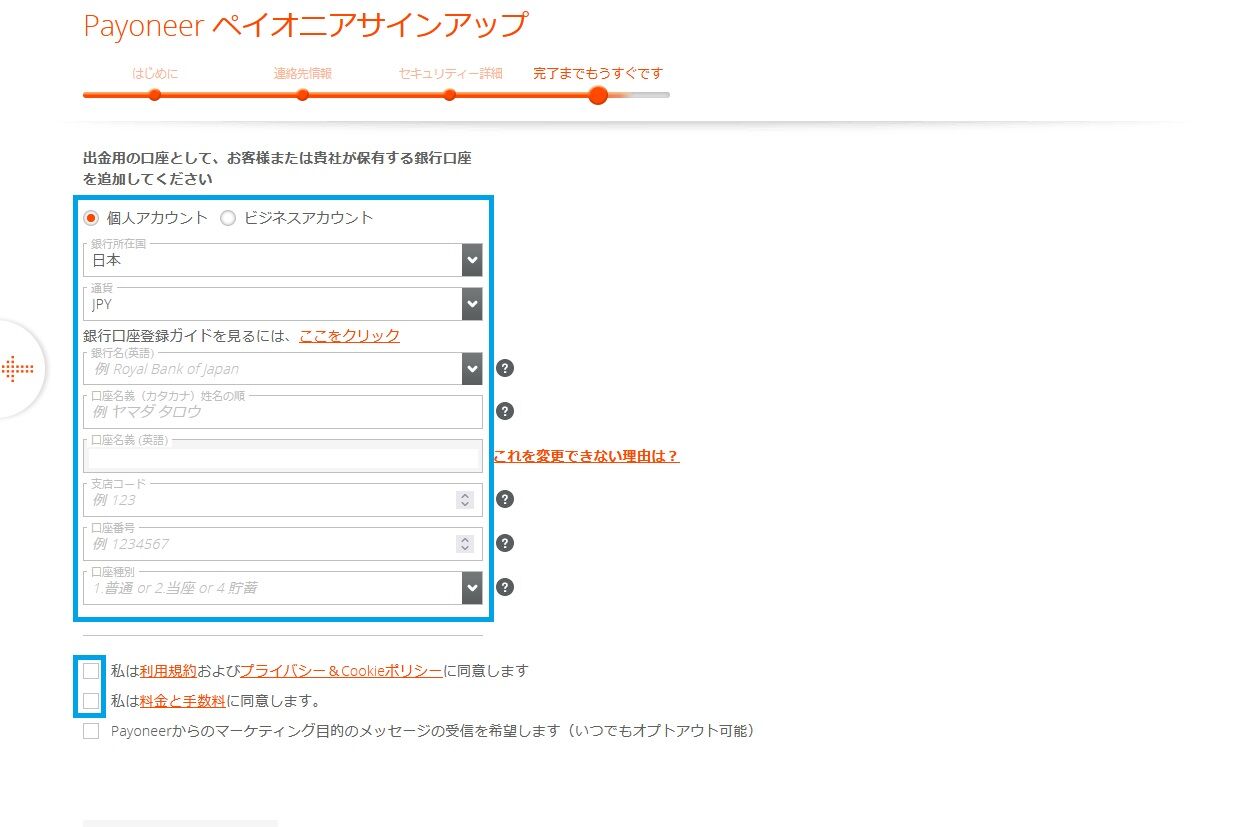Viewport: 1251px width, 827px height.
Task: Open これを変更できない理由は？ link
Action: pos(586,456)
